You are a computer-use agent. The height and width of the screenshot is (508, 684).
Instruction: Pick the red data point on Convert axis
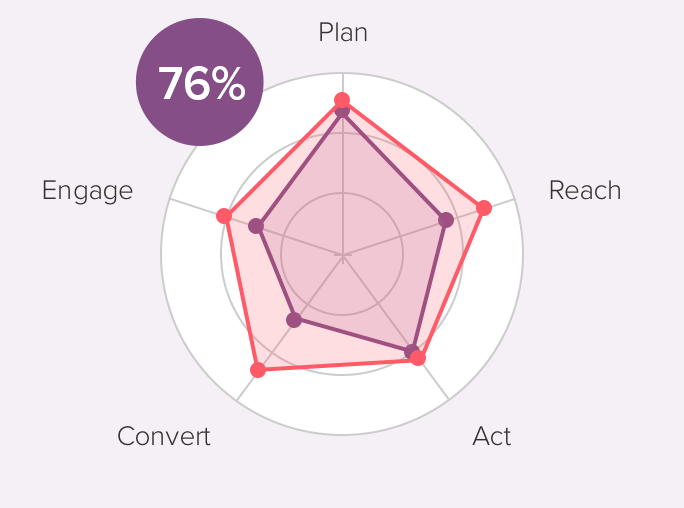(x=258, y=370)
